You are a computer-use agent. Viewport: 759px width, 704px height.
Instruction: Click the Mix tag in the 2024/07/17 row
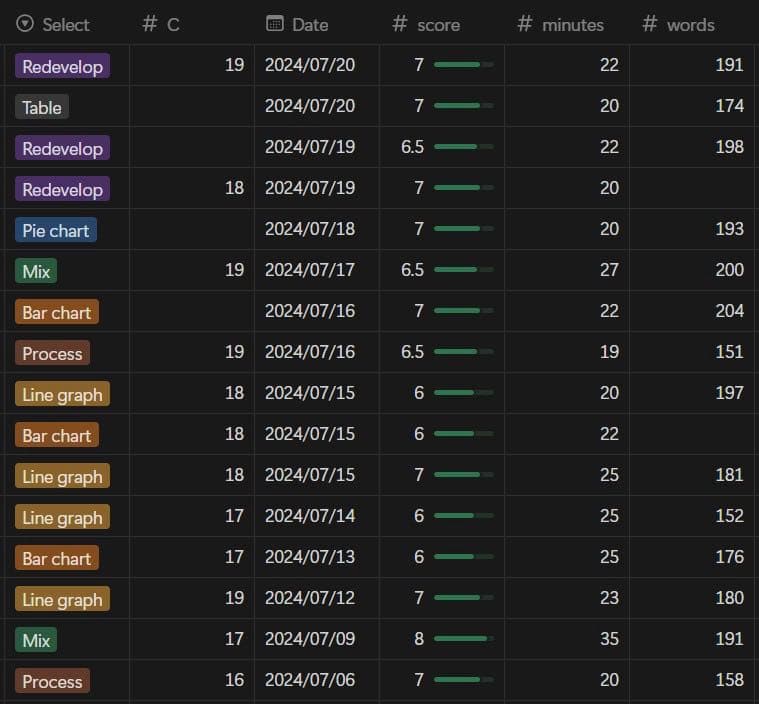point(36,271)
